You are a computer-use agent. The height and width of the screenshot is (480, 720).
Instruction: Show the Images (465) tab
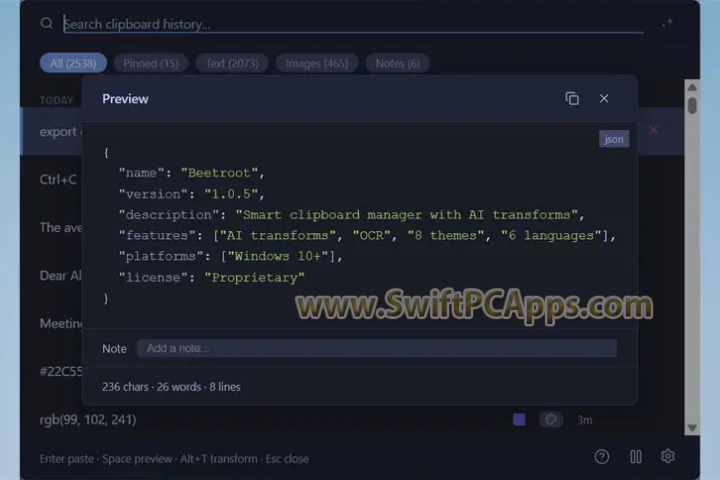tap(317, 63)
